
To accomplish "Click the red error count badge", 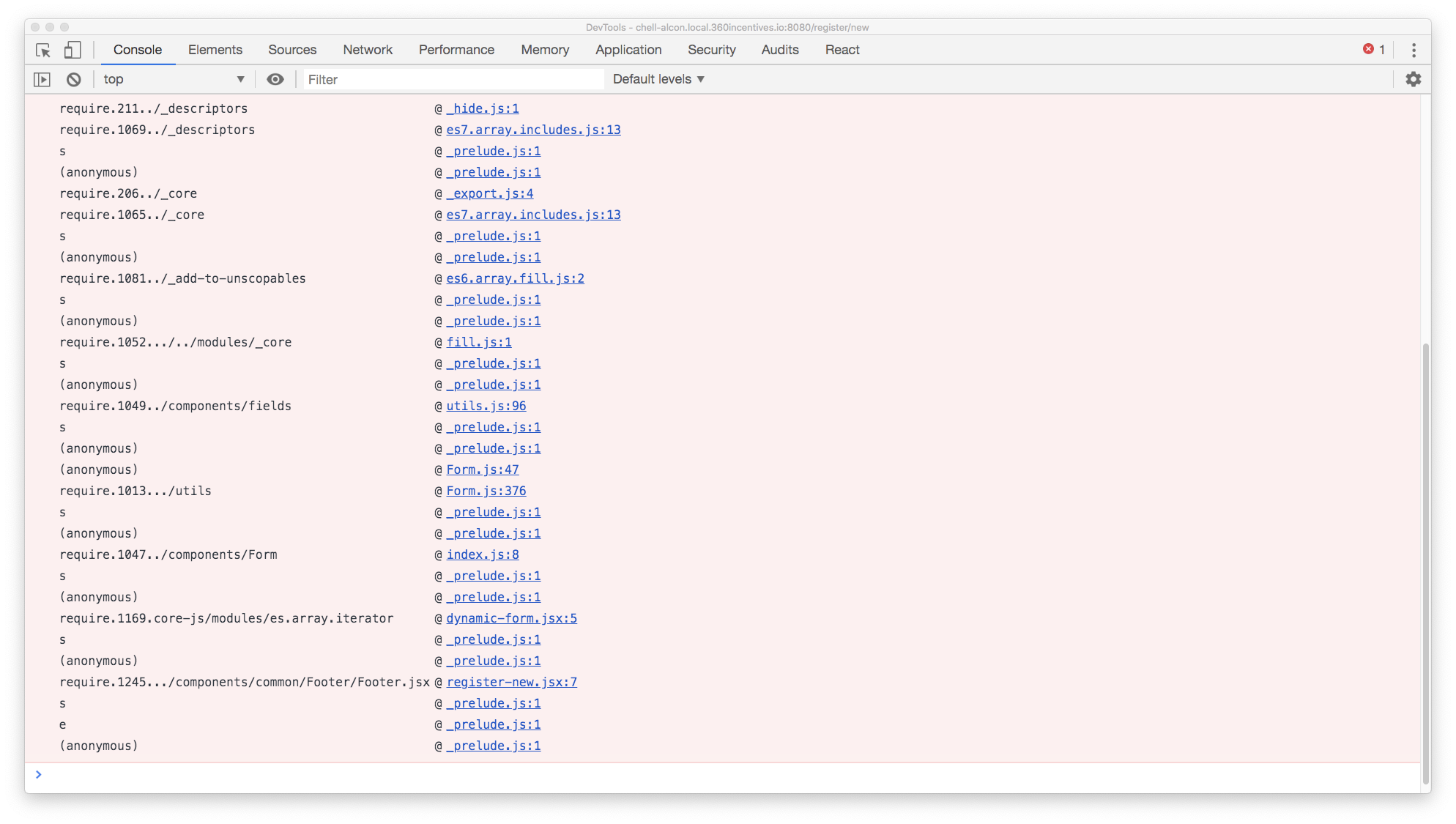I will coord(1373,50).
